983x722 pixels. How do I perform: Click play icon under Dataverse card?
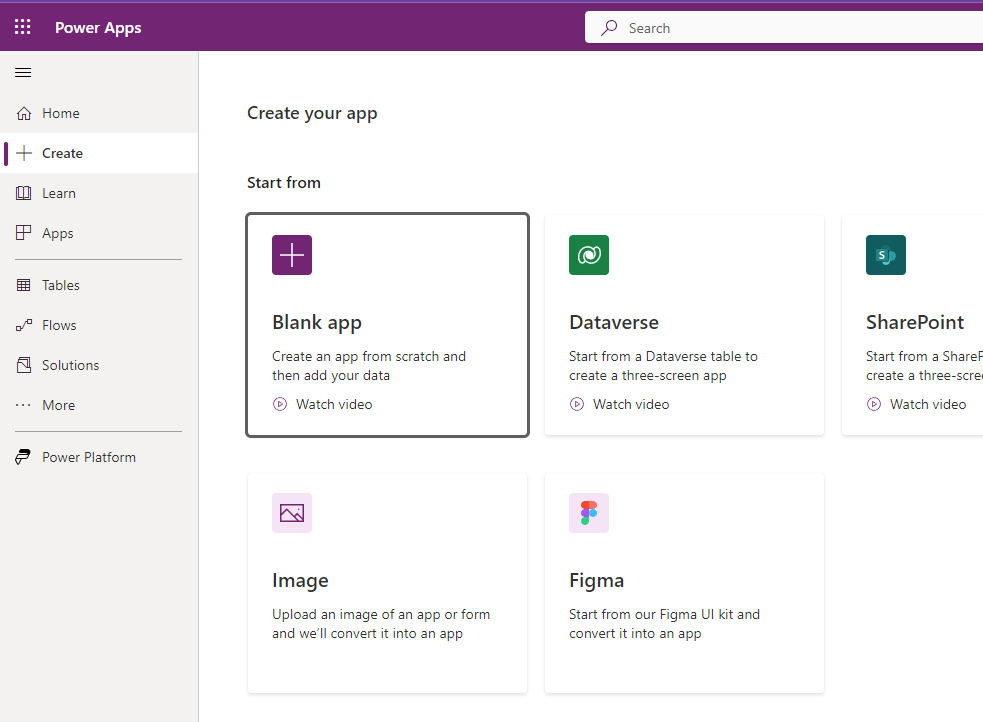577,404
